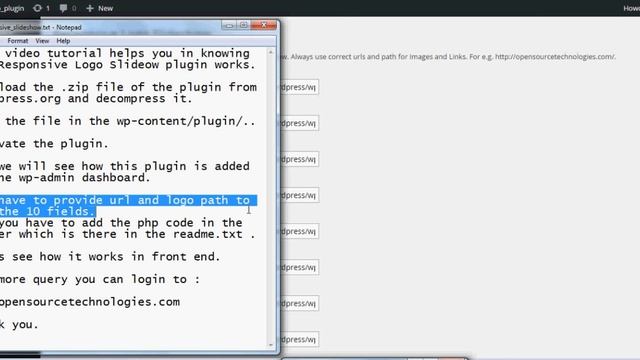Click 'Responsive Logo Slideow plugin works.' line
This screenshot has width=640, height=360.
tap(127, 65)
